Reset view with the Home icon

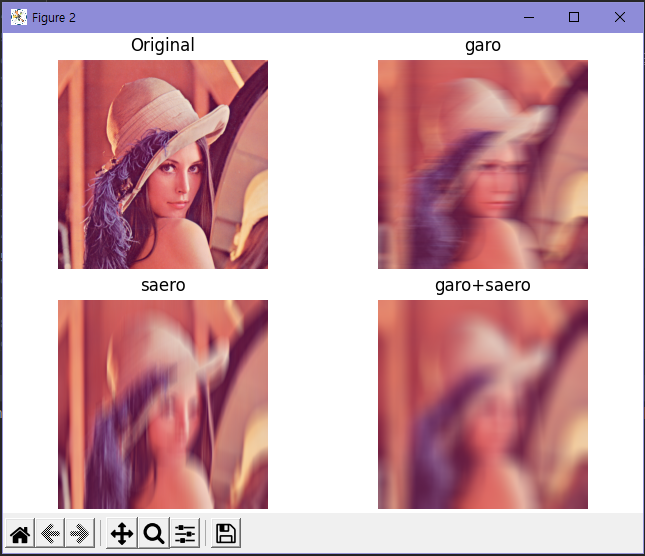20,533
